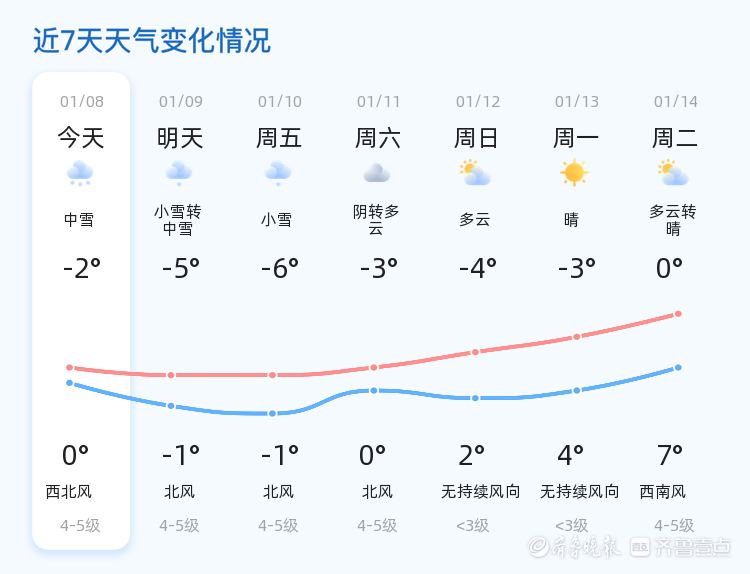This screenshot has width=750, height=574.
Task: Click the blue low-temperature point for 周六
Action: click(374, 391)
